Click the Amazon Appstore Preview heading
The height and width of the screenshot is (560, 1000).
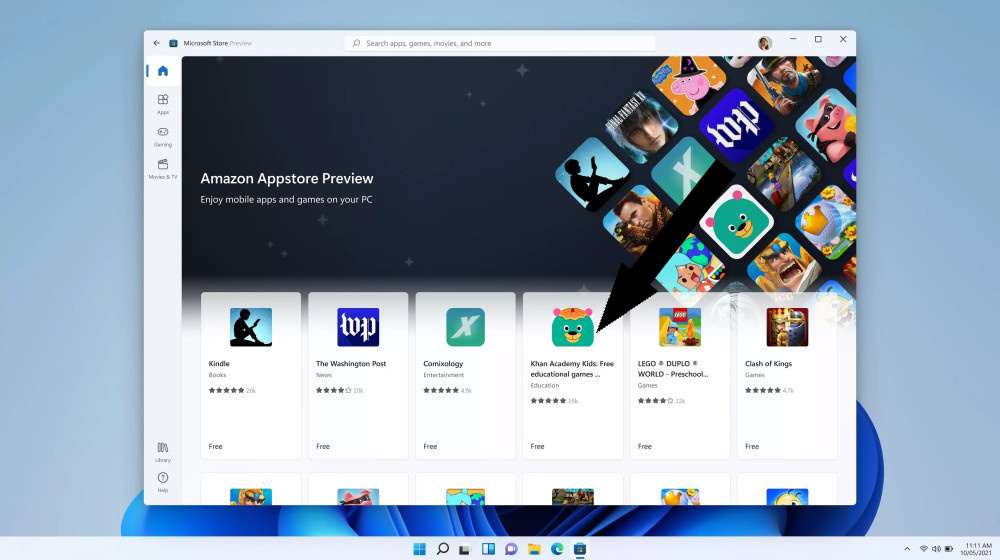point(286,179)
